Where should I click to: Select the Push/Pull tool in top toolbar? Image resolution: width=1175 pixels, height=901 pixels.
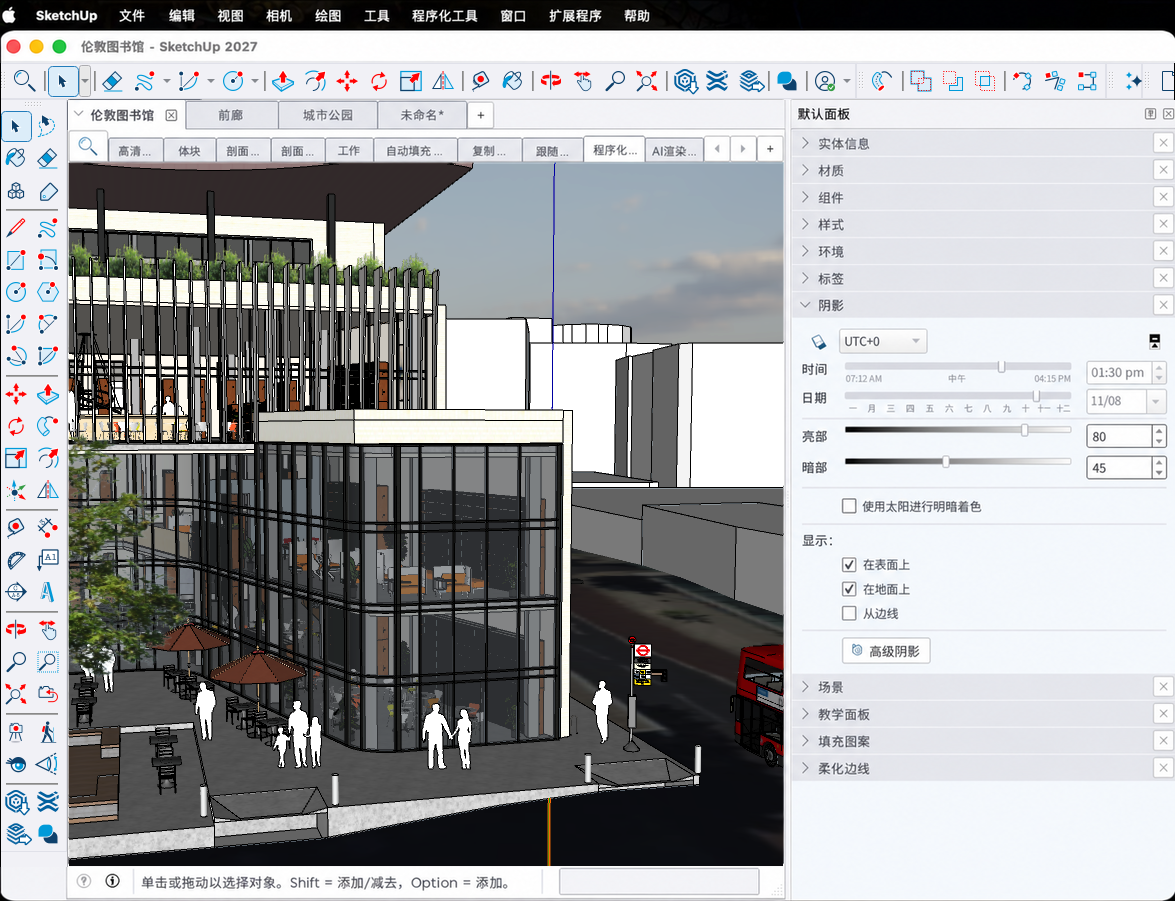(283, 80)
